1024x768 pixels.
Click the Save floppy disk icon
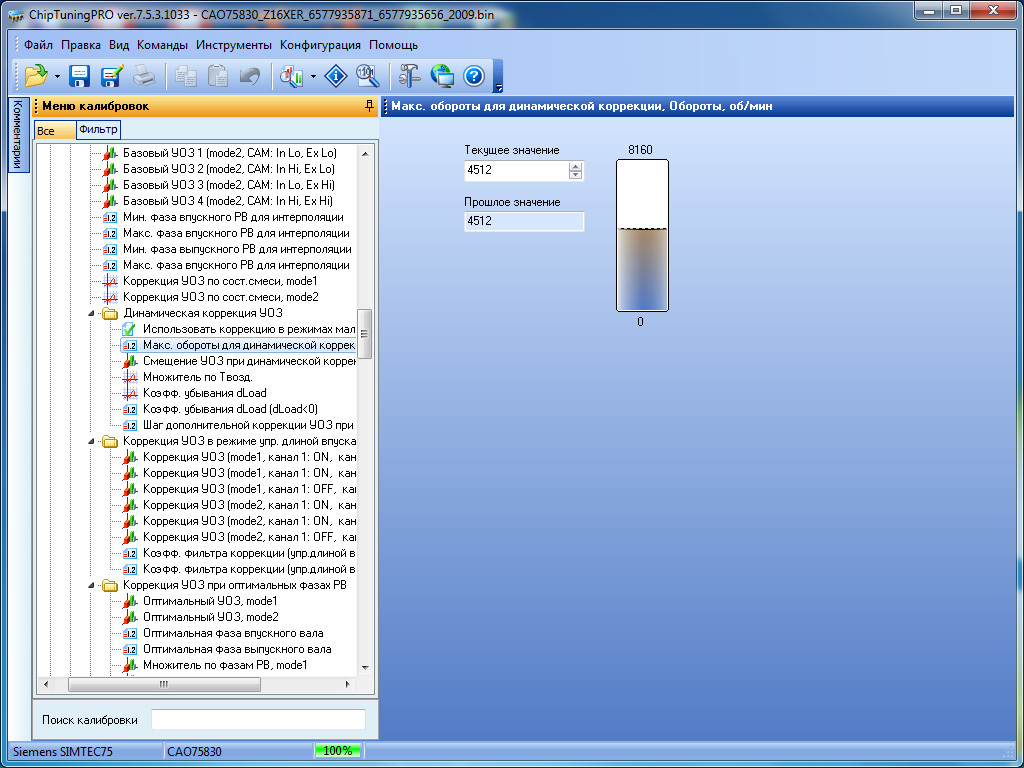79,76
